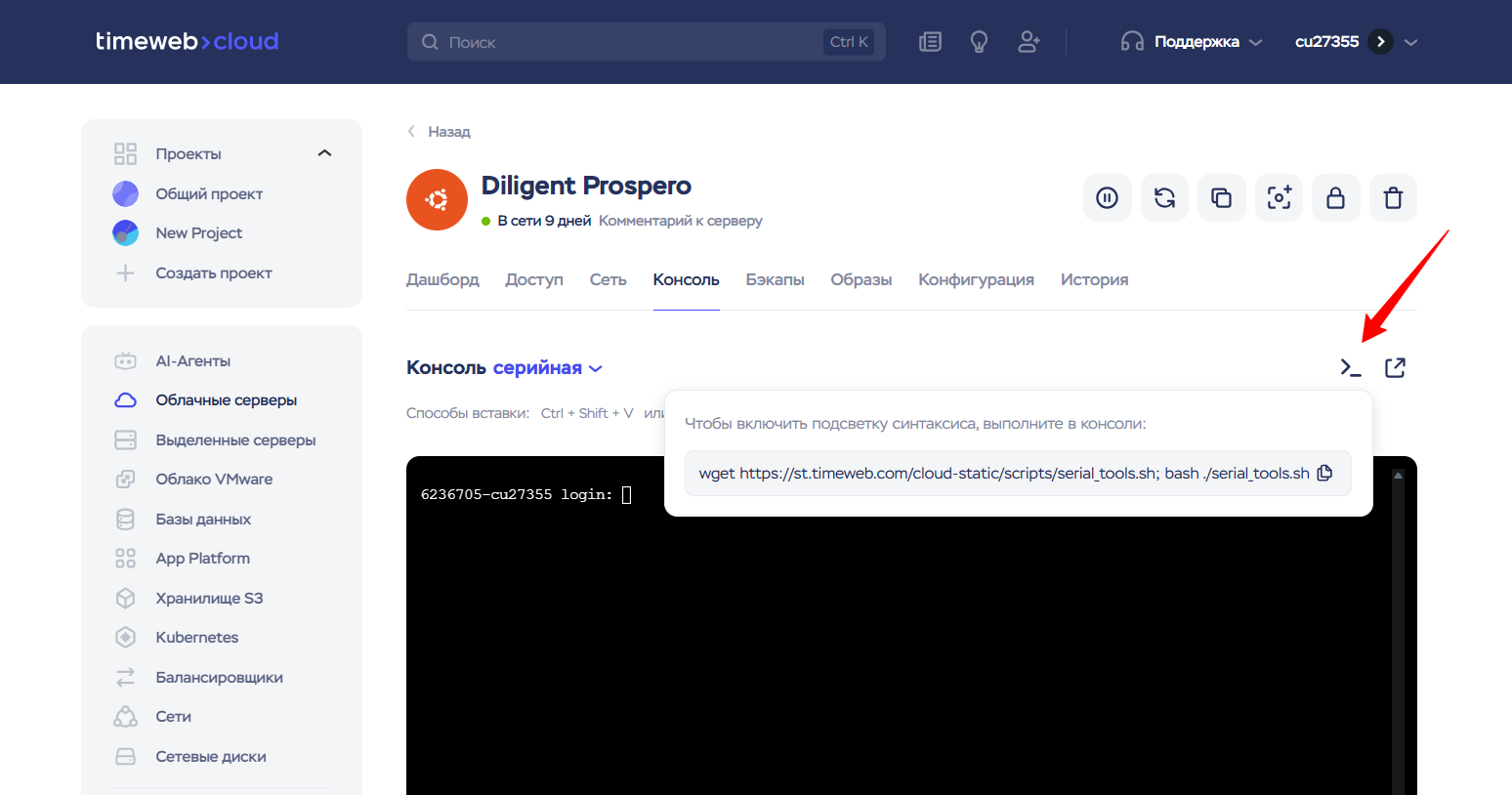
Task: Click the reboot server icon
Action: [1164, 198]
